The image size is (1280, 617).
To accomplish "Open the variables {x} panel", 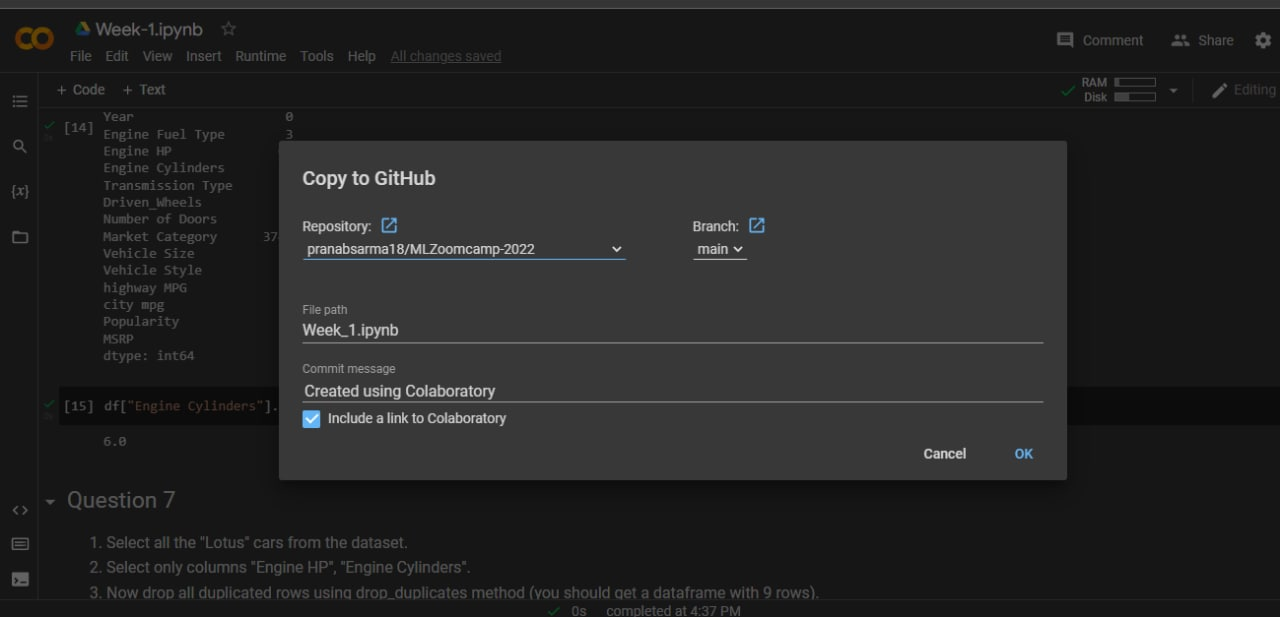I will coord(20,191).
